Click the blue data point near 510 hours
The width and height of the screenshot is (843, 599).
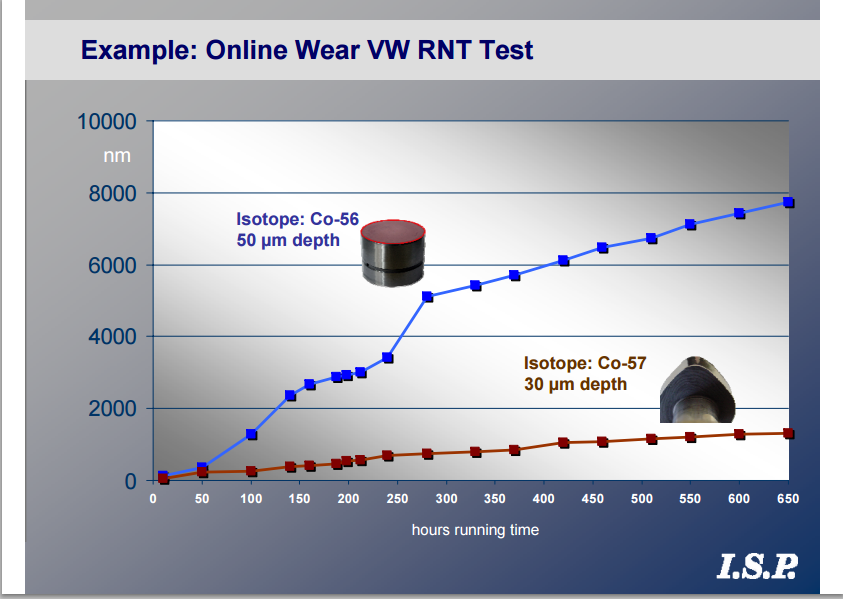coord(652,239)
